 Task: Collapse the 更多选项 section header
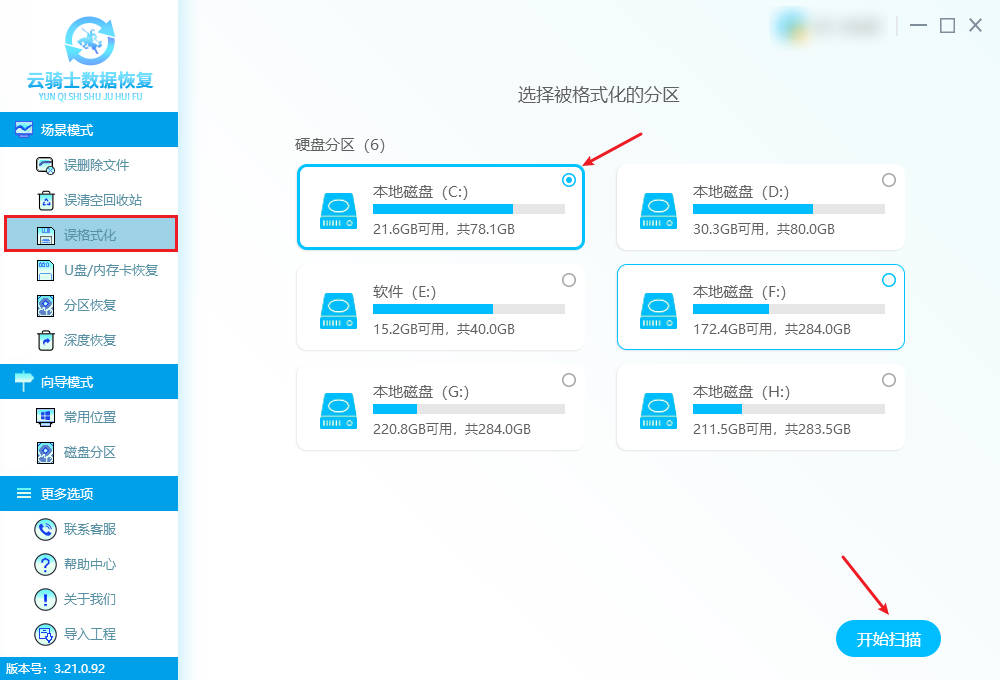coord(89,494)
